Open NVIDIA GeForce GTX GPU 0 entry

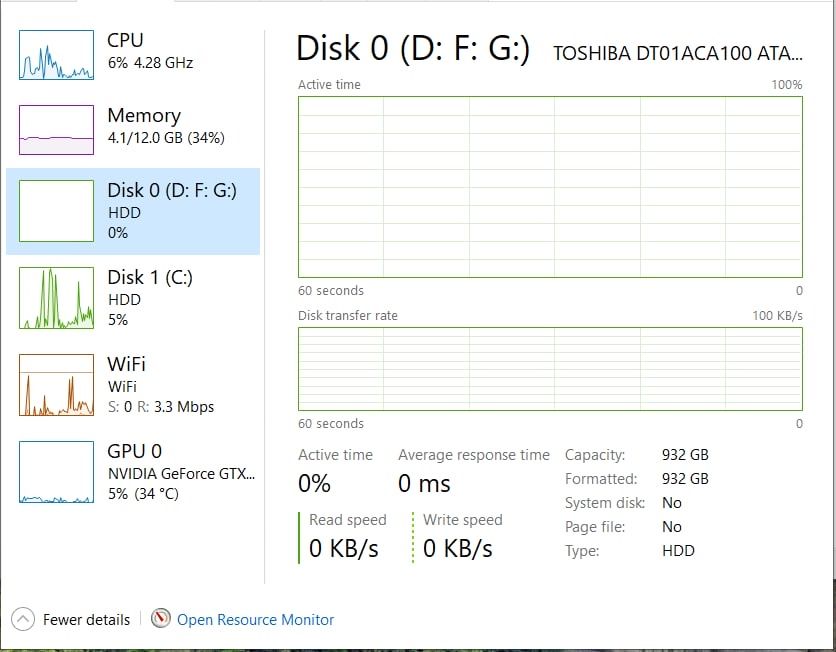(181, 473)
